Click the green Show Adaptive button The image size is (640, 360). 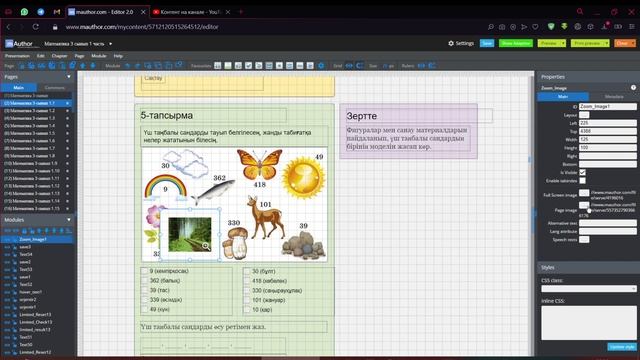pyautogui.click(x=516, y=43)
